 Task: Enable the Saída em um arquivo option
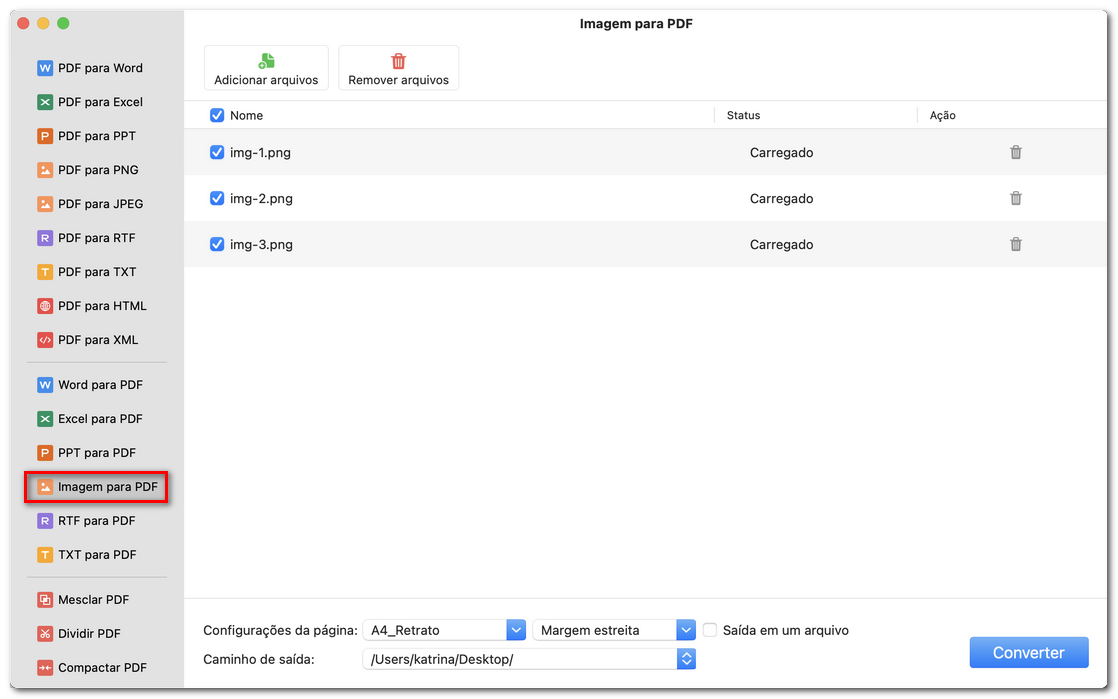click(x=709, y=630)
